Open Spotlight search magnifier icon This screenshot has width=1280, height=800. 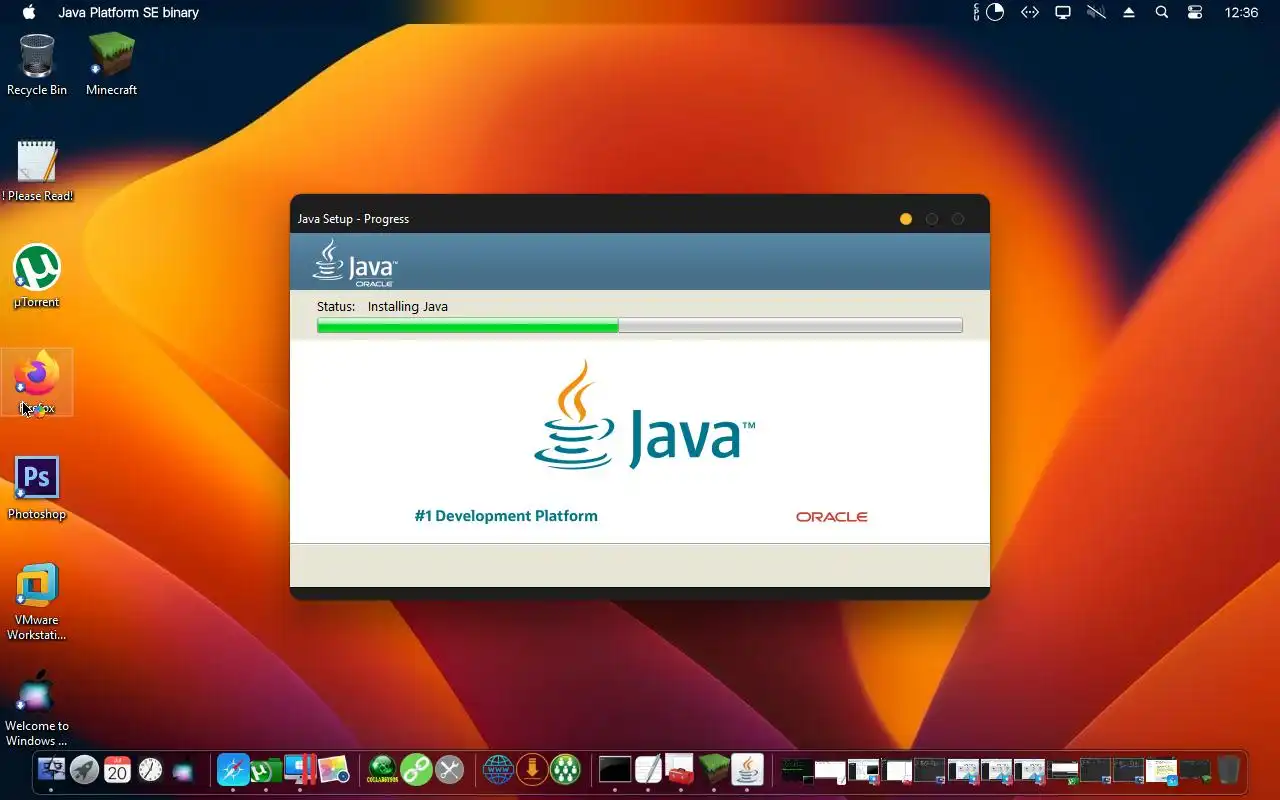1162,13
